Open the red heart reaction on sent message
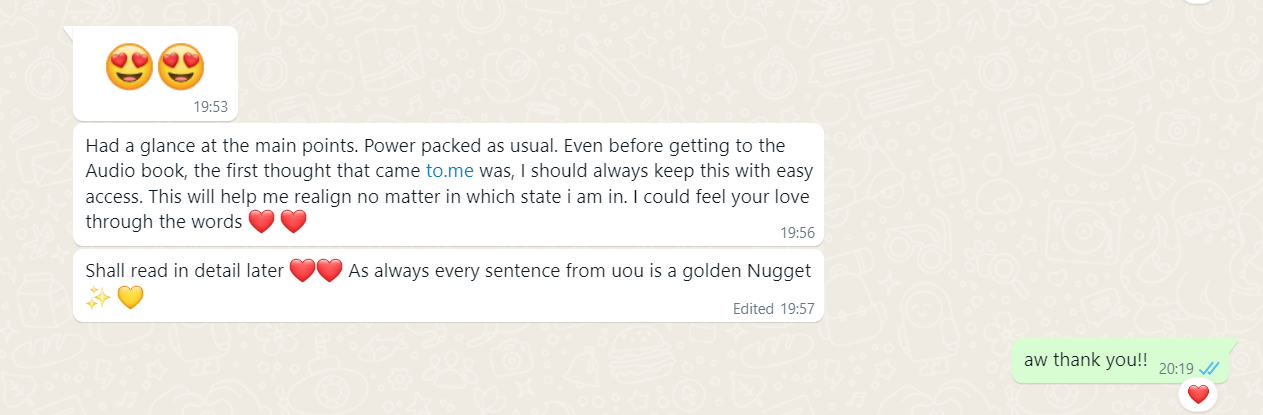1263x415 pixels. [1198, 395]
